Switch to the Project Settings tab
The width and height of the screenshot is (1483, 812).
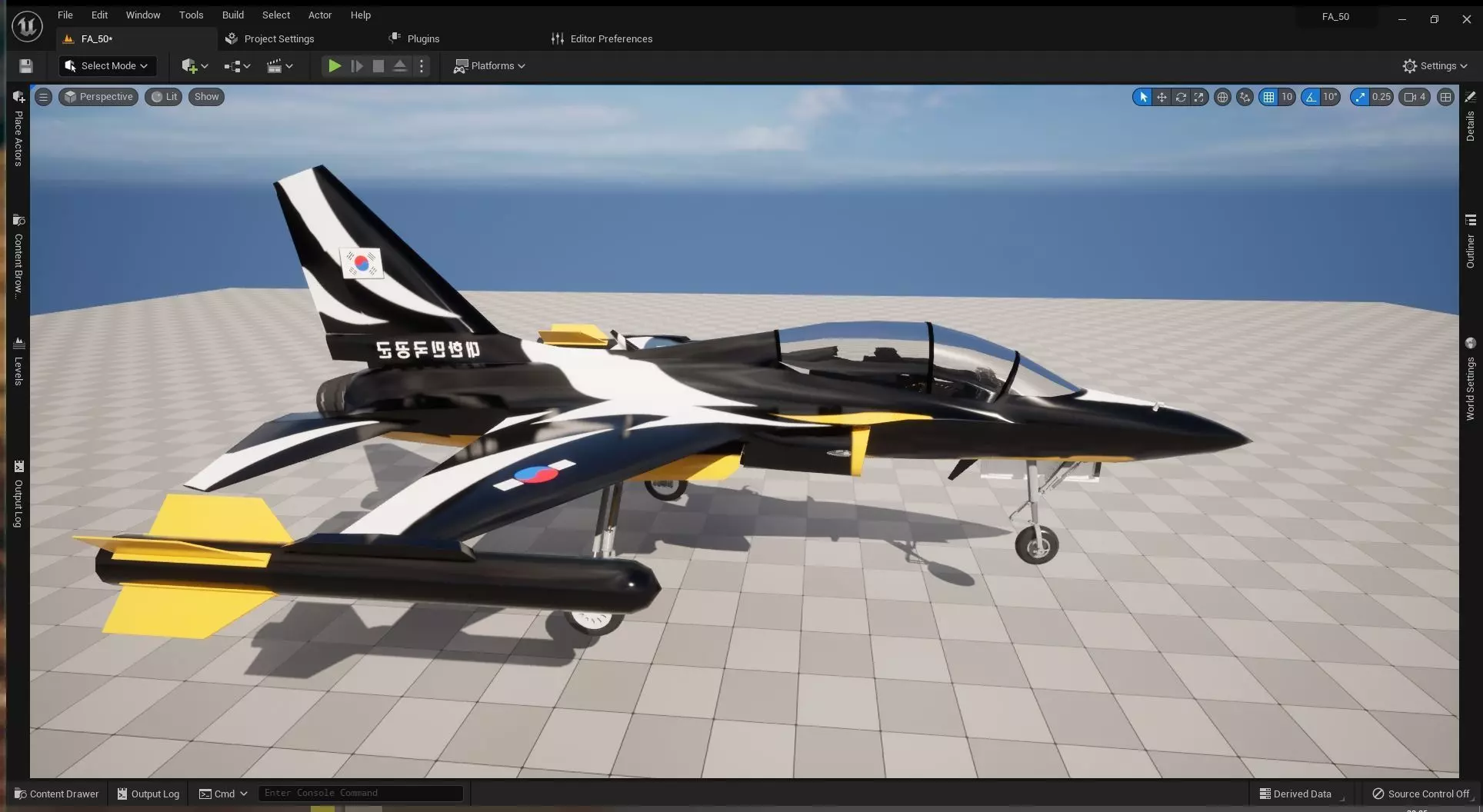[270, 38]
